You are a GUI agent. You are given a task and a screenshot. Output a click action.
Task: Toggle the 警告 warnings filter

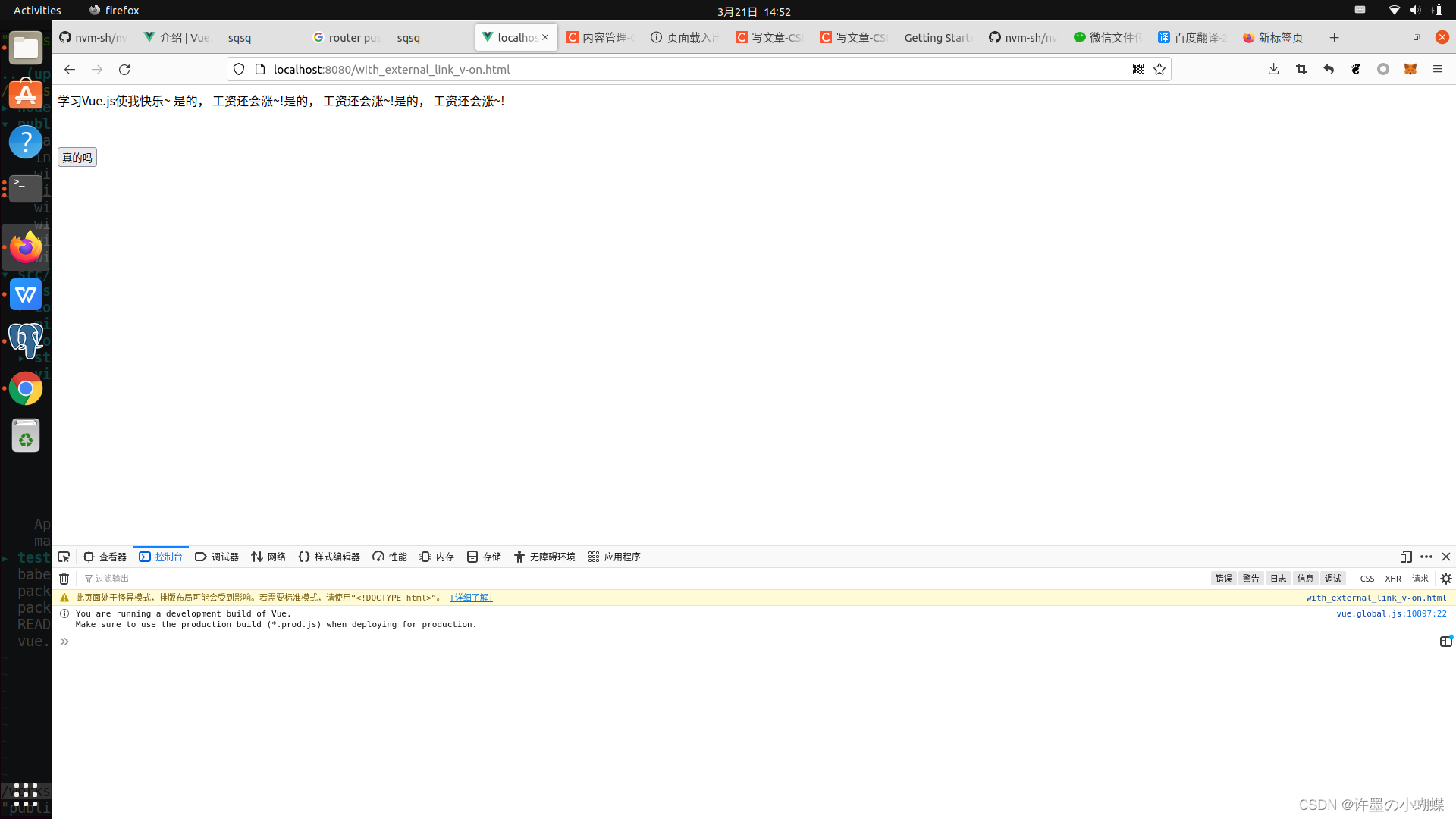[x=1250, y=579]
